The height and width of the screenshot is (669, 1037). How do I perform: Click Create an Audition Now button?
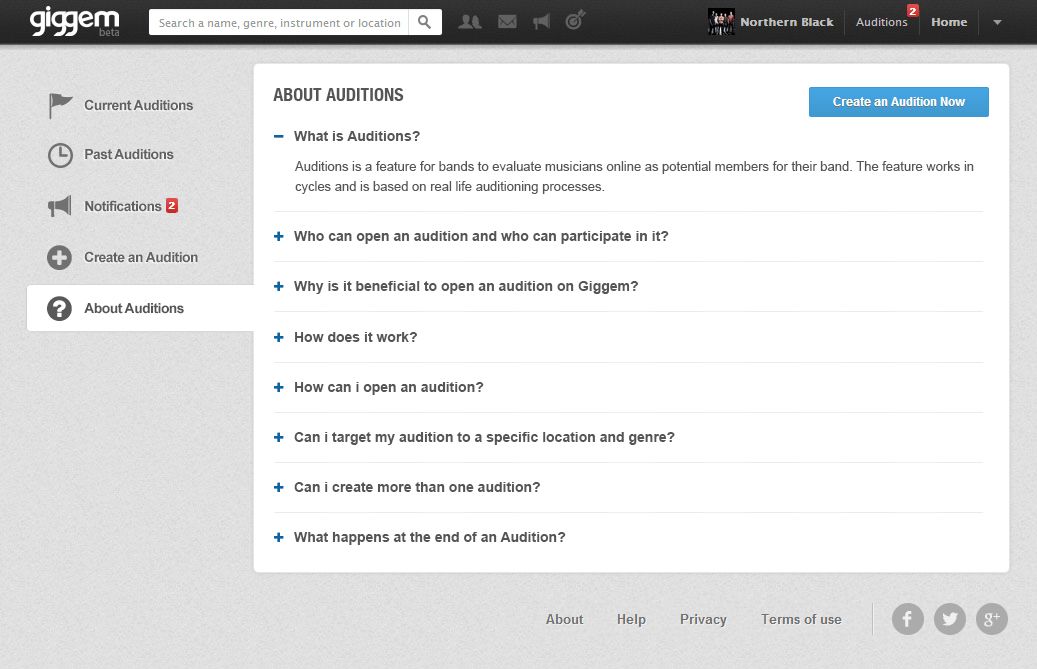point(899,102)
